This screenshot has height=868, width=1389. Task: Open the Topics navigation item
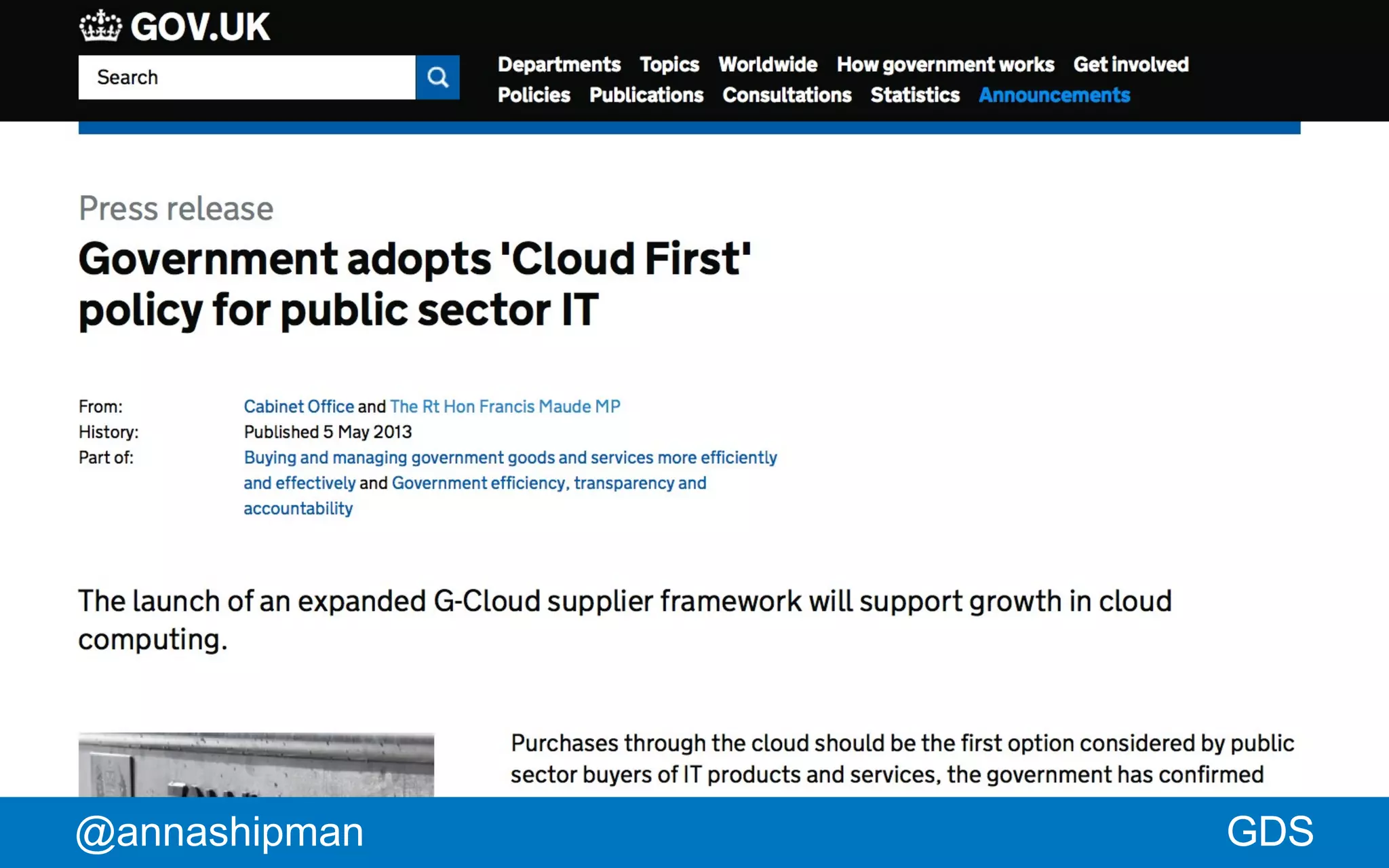click(x=669, y=64)
